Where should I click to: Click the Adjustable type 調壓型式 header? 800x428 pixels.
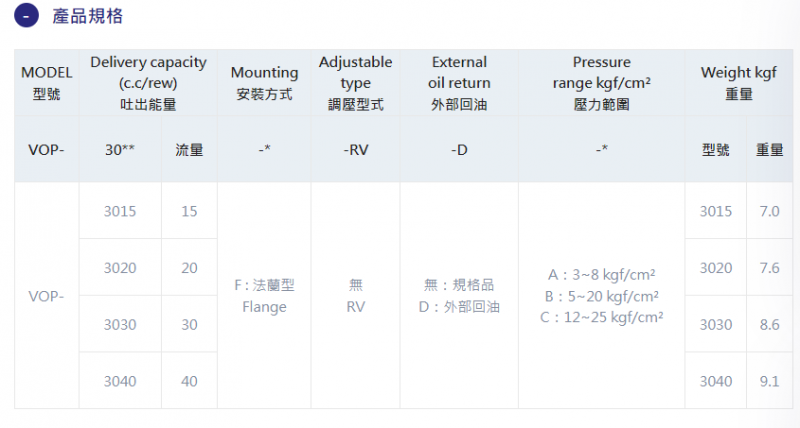356,83
